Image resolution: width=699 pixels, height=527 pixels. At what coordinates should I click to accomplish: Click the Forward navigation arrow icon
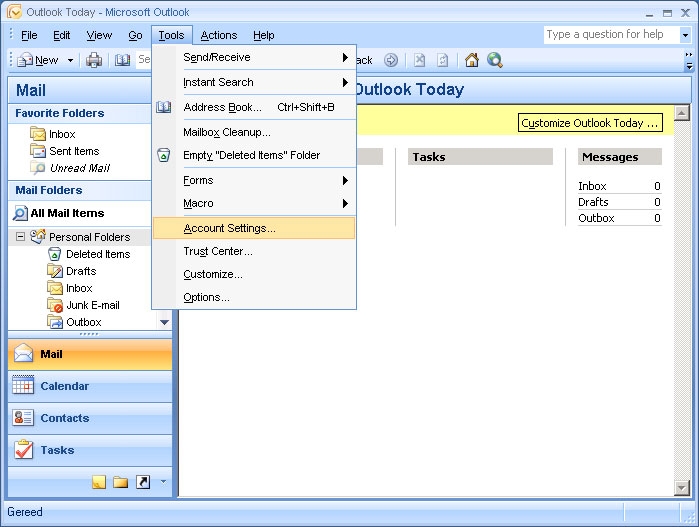click(391, 60)
